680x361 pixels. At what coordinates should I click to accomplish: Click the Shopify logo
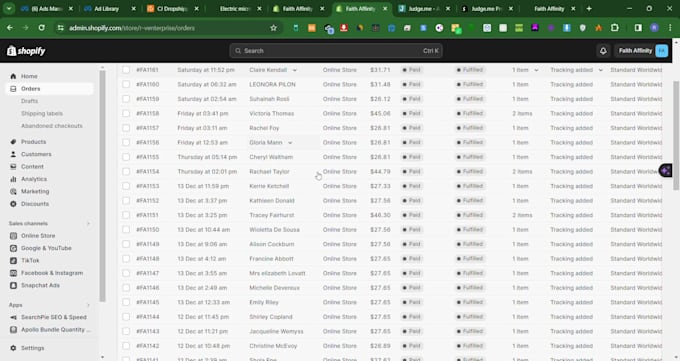(x=26, y=51)
